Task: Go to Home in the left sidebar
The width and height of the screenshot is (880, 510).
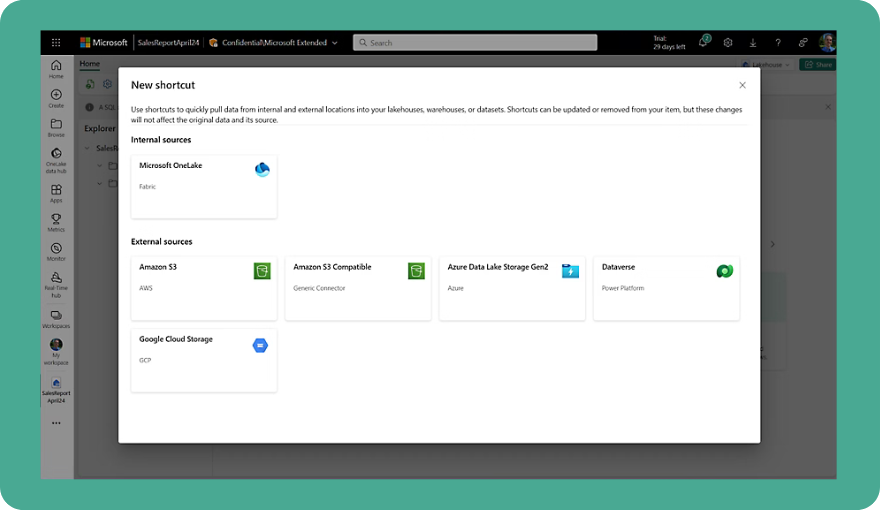Action: coord(56,69)
